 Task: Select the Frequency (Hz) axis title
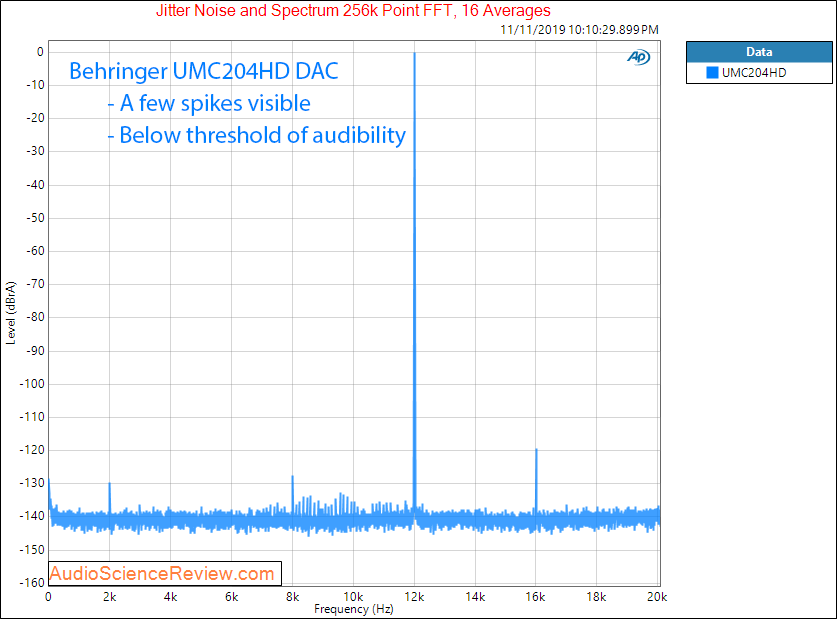tap(353, 609)
